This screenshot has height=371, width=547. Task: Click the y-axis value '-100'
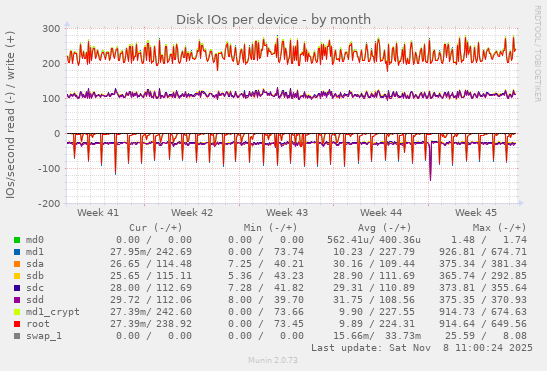pos(49,169)
